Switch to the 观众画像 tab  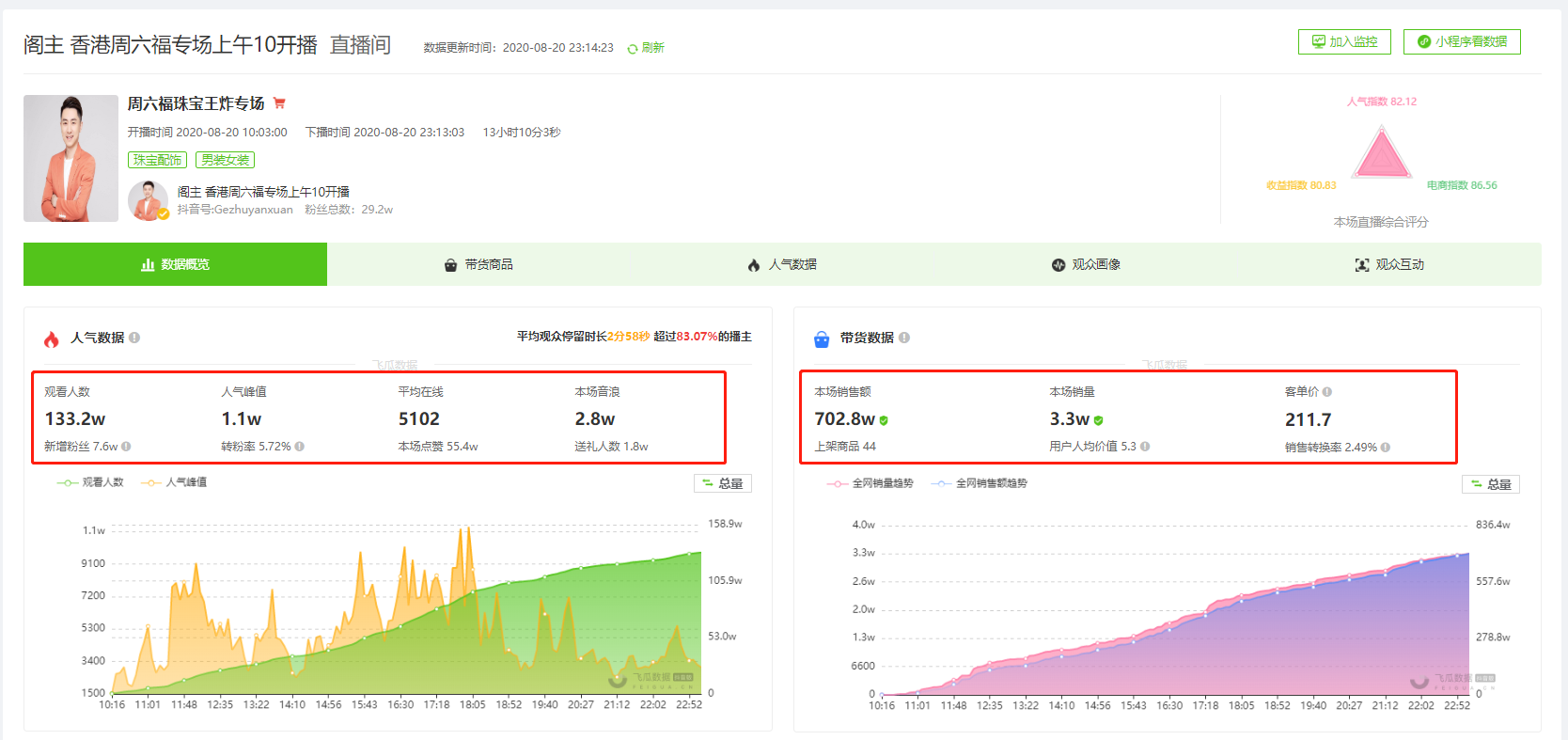[1086, 264]
